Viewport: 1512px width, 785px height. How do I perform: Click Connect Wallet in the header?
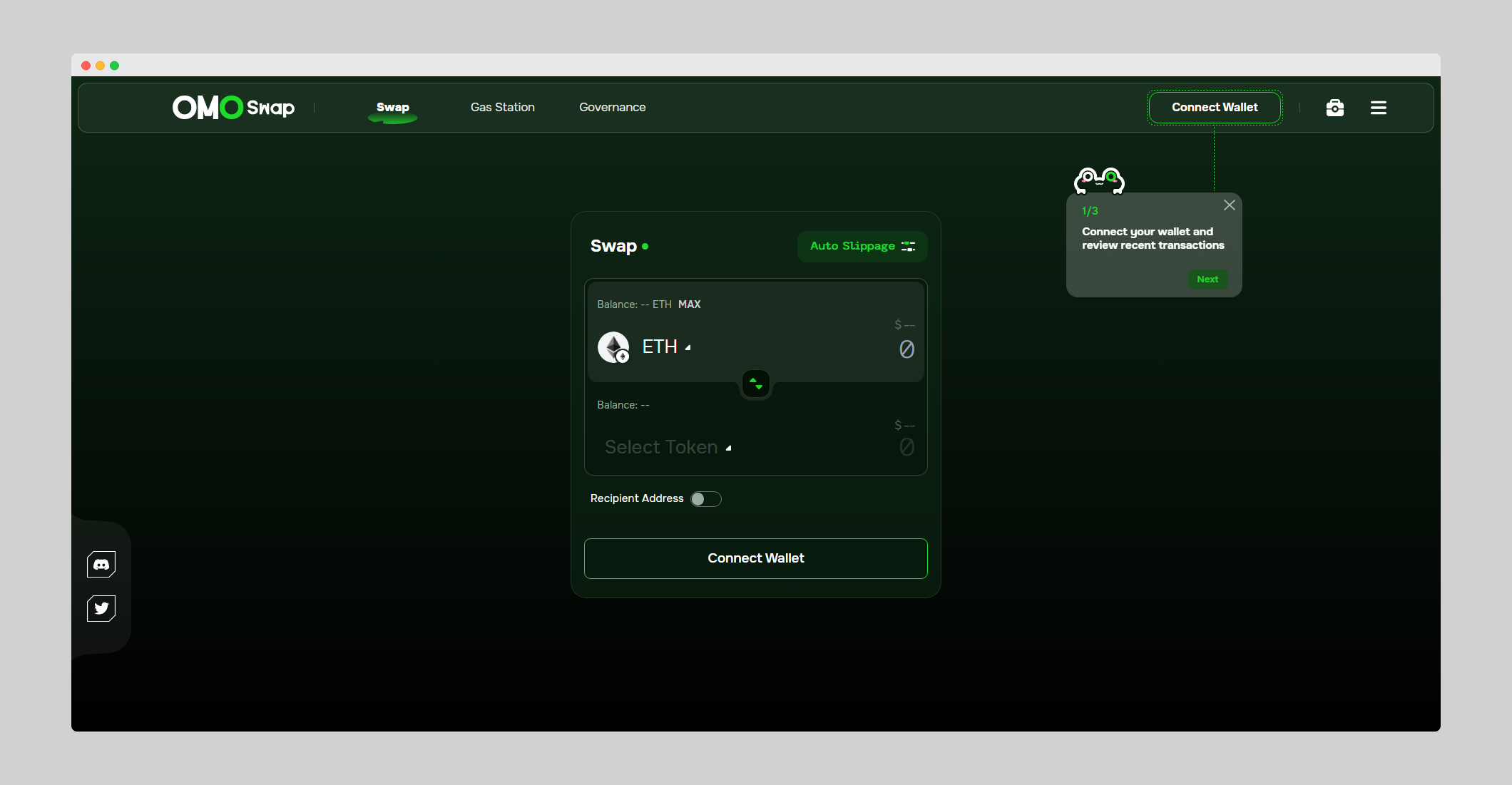1215,108
